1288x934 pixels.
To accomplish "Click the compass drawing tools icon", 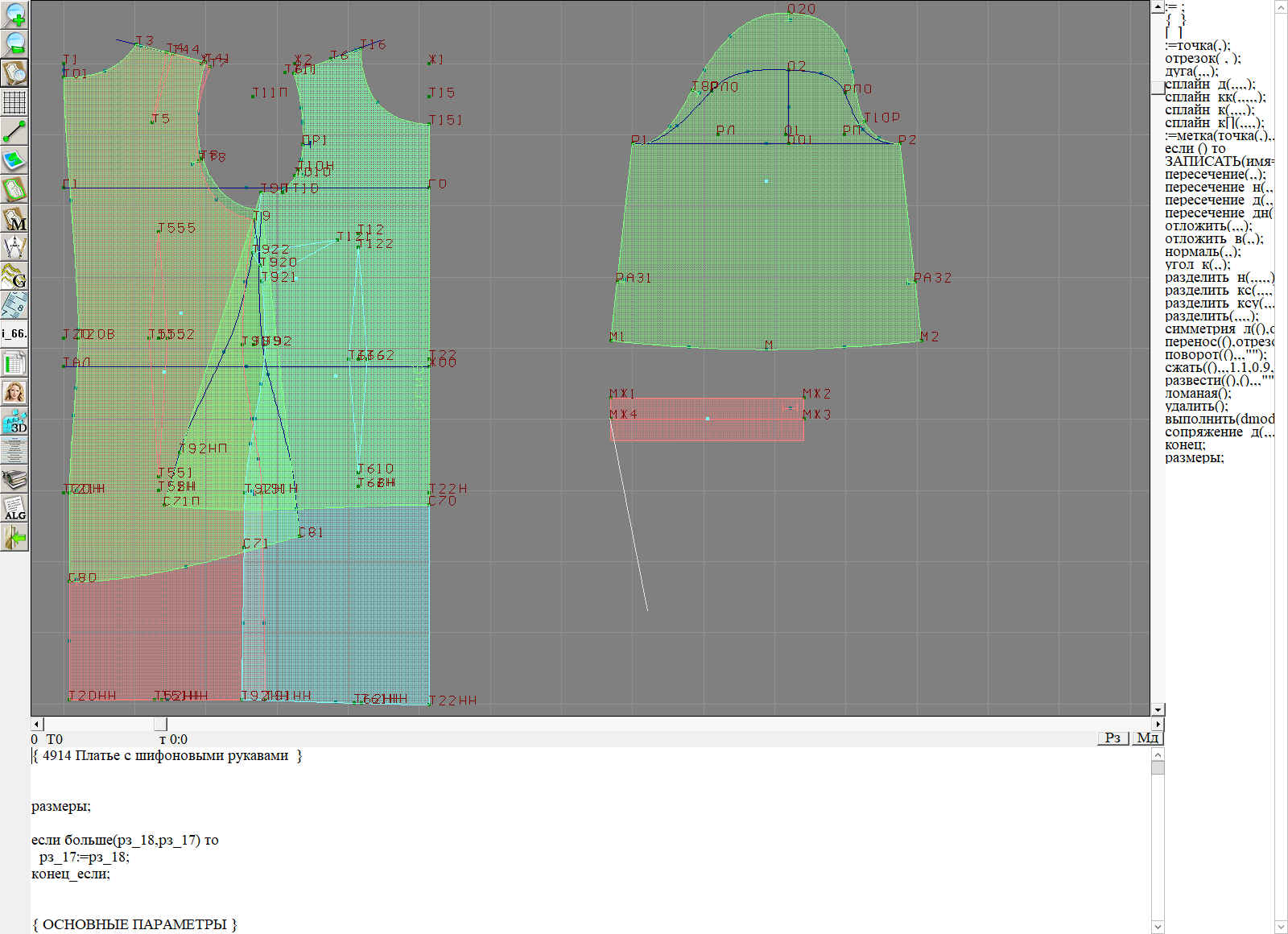I will point(14,247).
